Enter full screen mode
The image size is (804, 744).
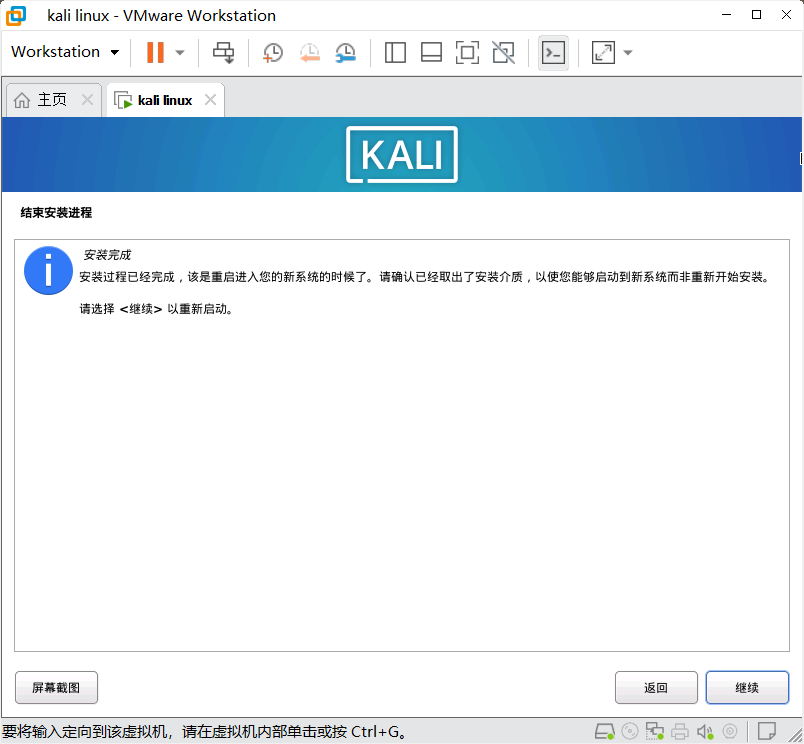pyautogui.click(x=467, y=52)
